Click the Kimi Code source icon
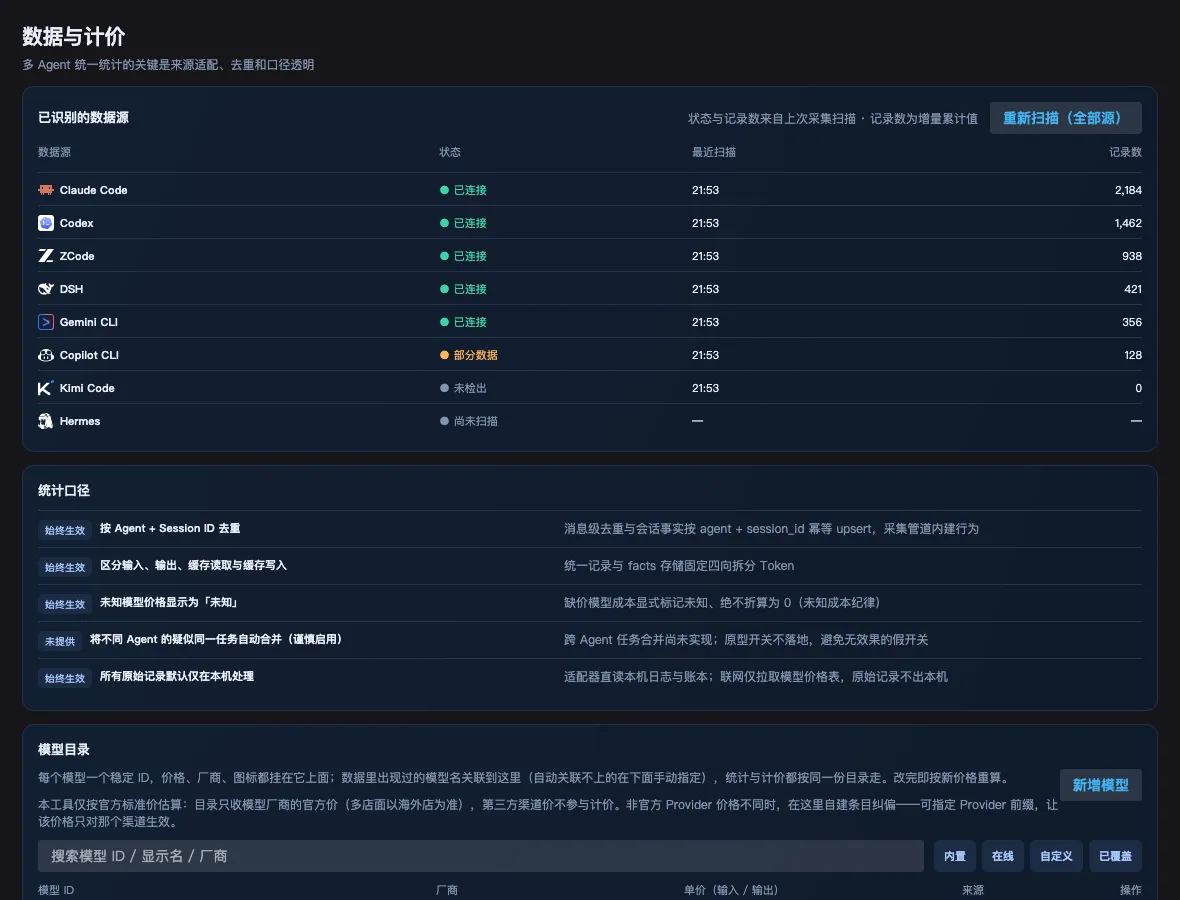 46,388
